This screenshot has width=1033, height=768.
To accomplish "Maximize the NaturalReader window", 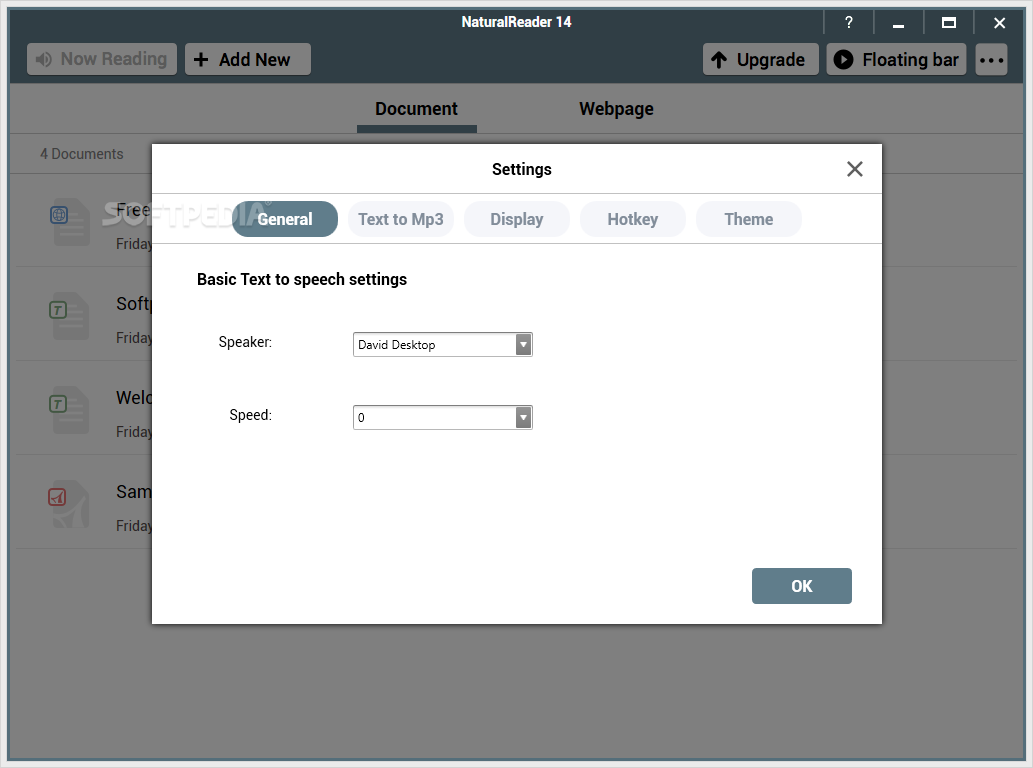I will pyautogui.click(x=949, y=22).
